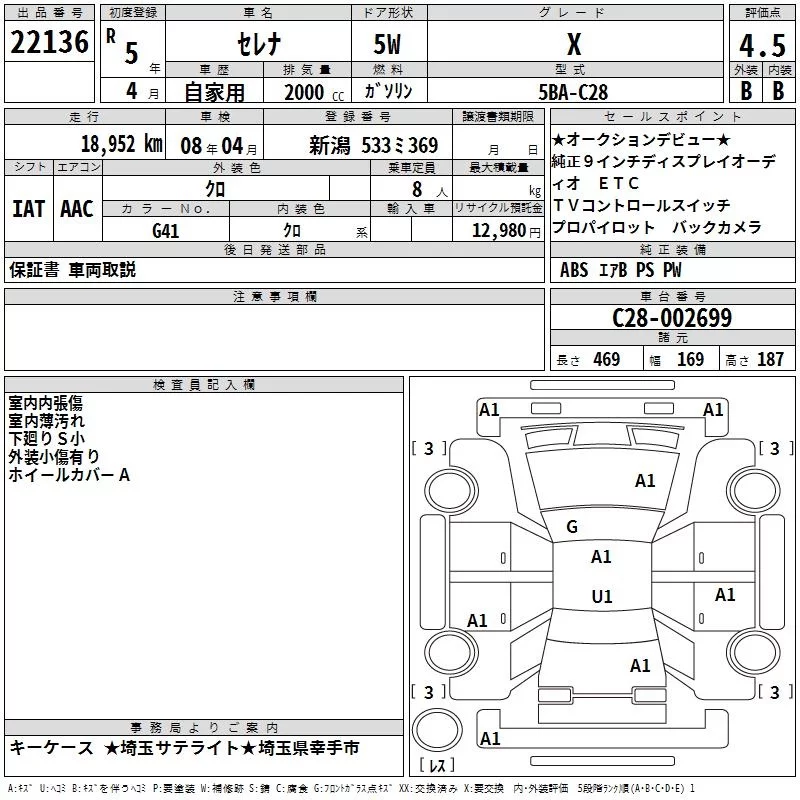Image resolution: width=800 pixels, height=800 pixels.
Task: Click the [レス] label on diagram
Action: click(437, 765)
